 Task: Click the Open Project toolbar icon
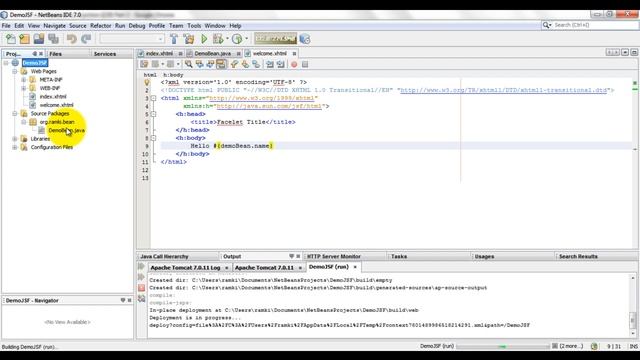[39, 39]
